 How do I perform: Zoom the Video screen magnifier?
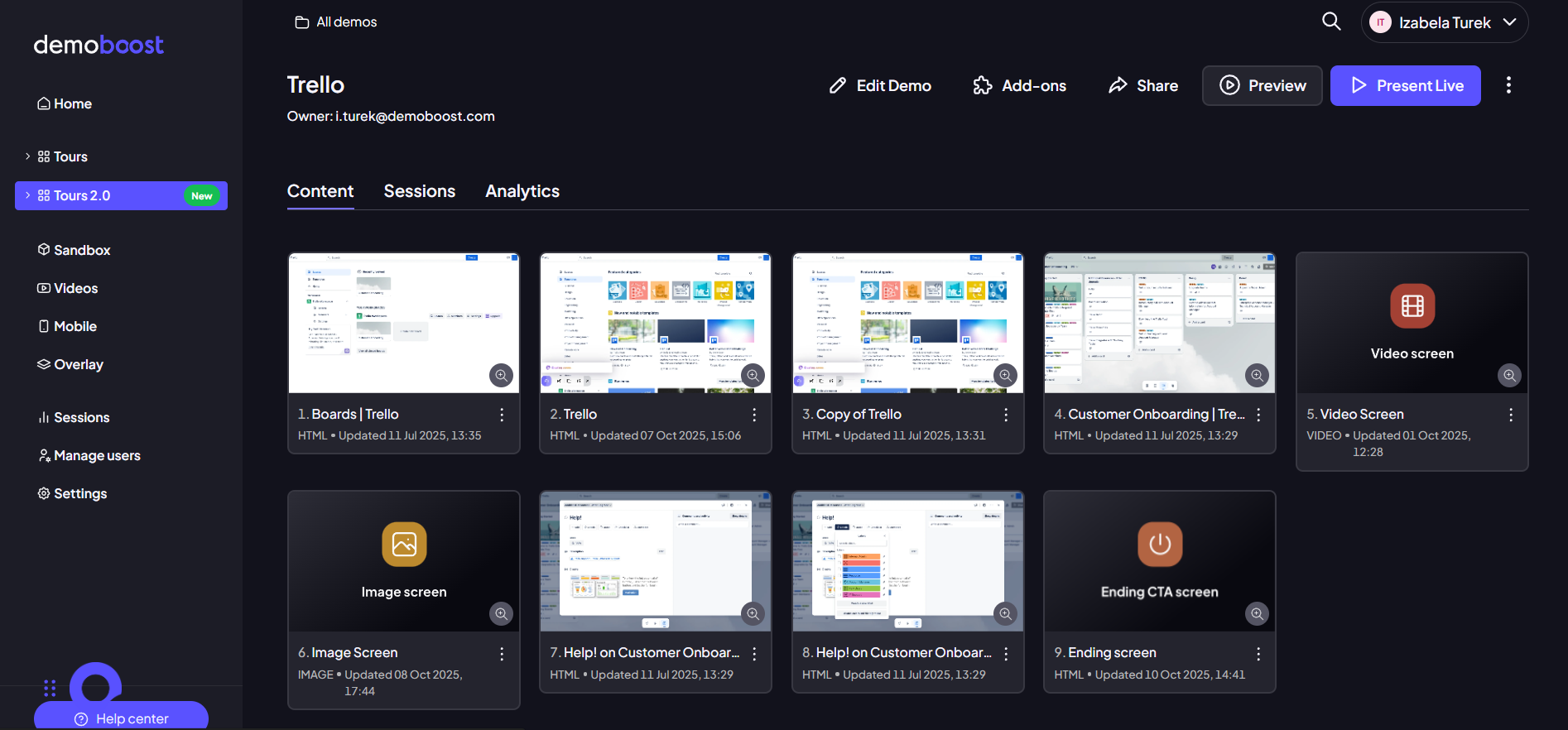(1510, 376)
